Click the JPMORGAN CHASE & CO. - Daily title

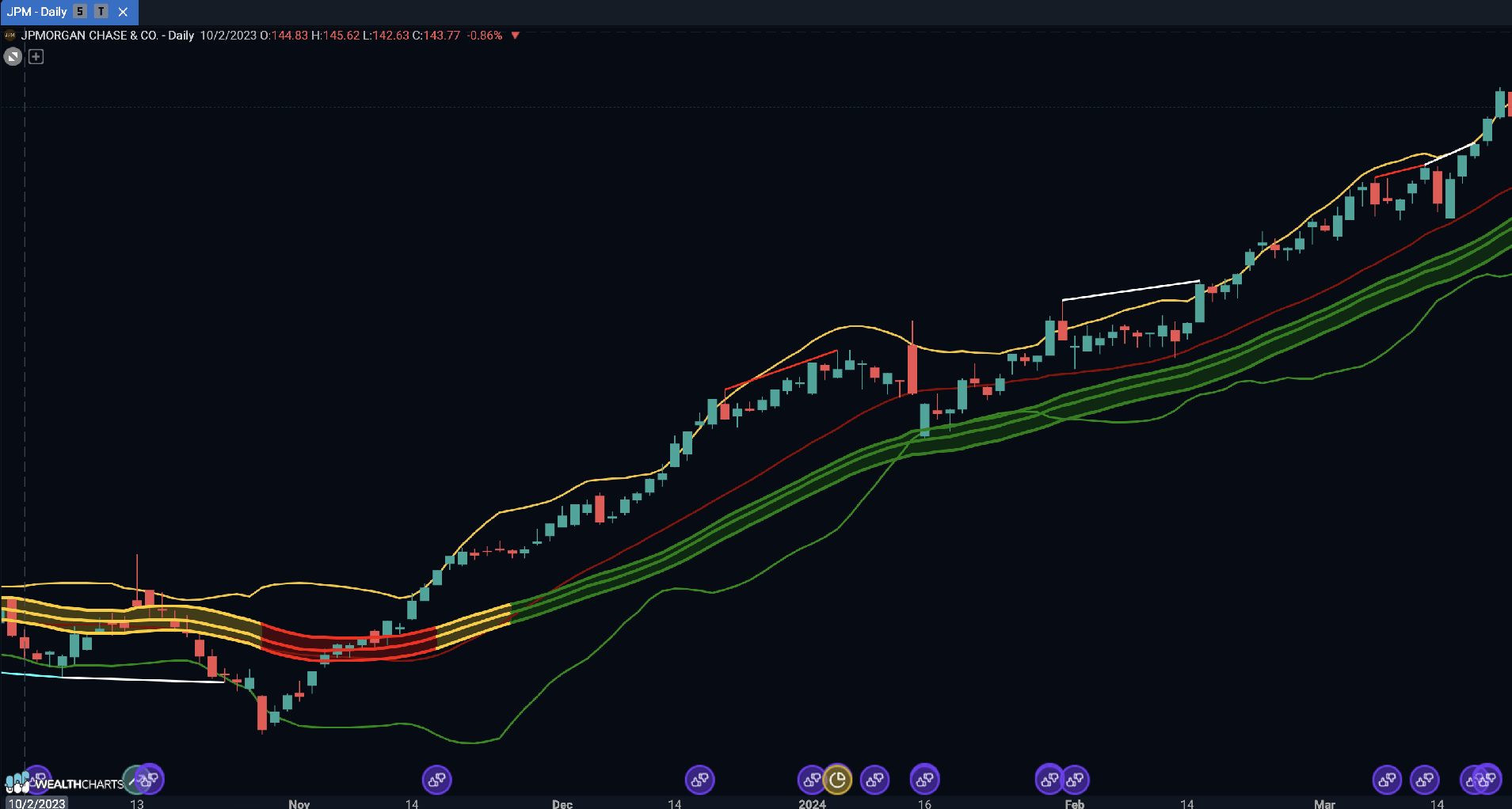pos(108,36)
